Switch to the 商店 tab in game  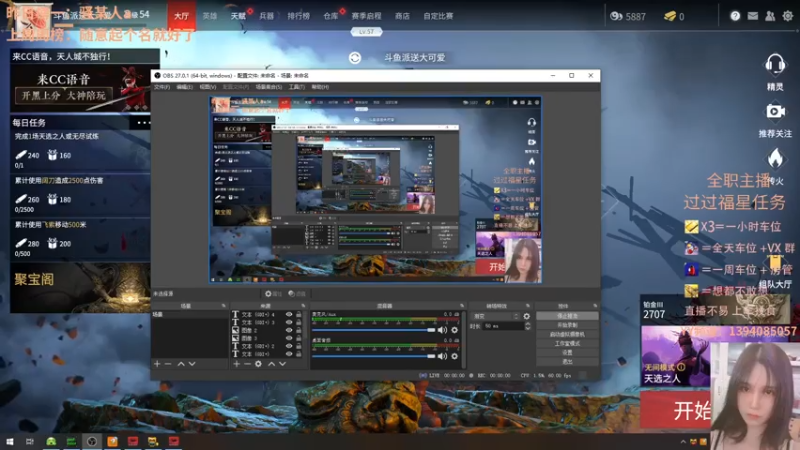402,16
